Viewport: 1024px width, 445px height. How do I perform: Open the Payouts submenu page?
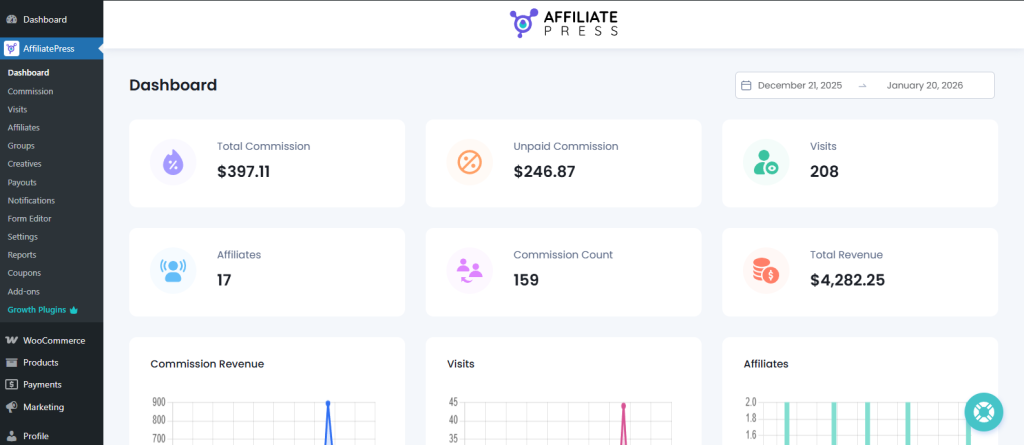point(22,182)
